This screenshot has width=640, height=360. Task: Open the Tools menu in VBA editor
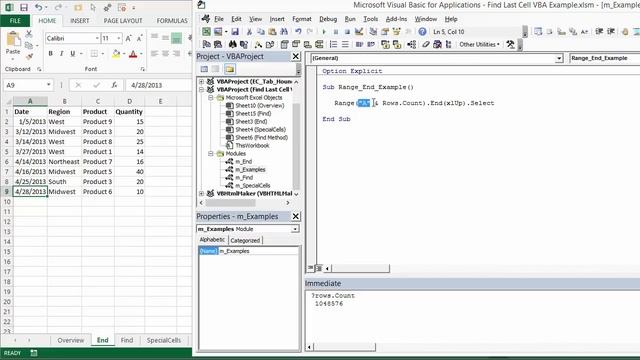click(x=371, y=19)
